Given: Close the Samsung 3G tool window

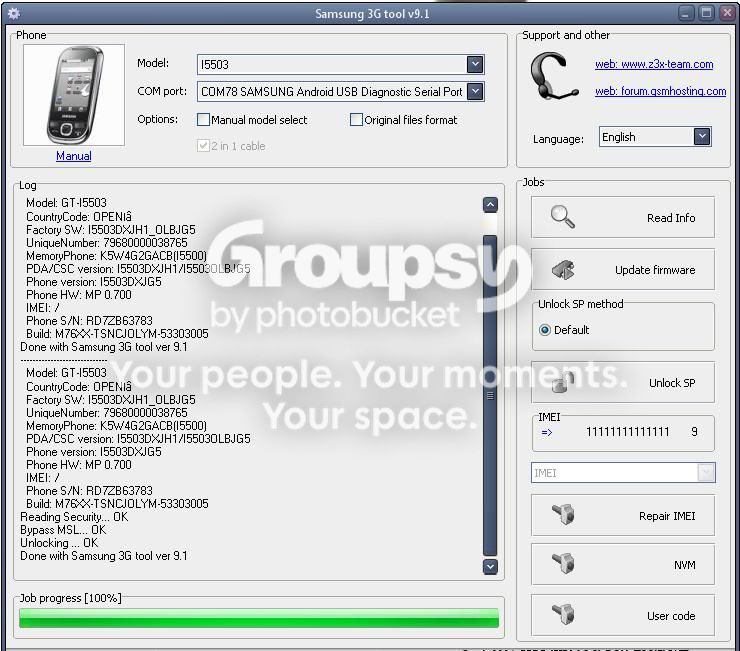Looking at the screenshot, I should [727, 13].
